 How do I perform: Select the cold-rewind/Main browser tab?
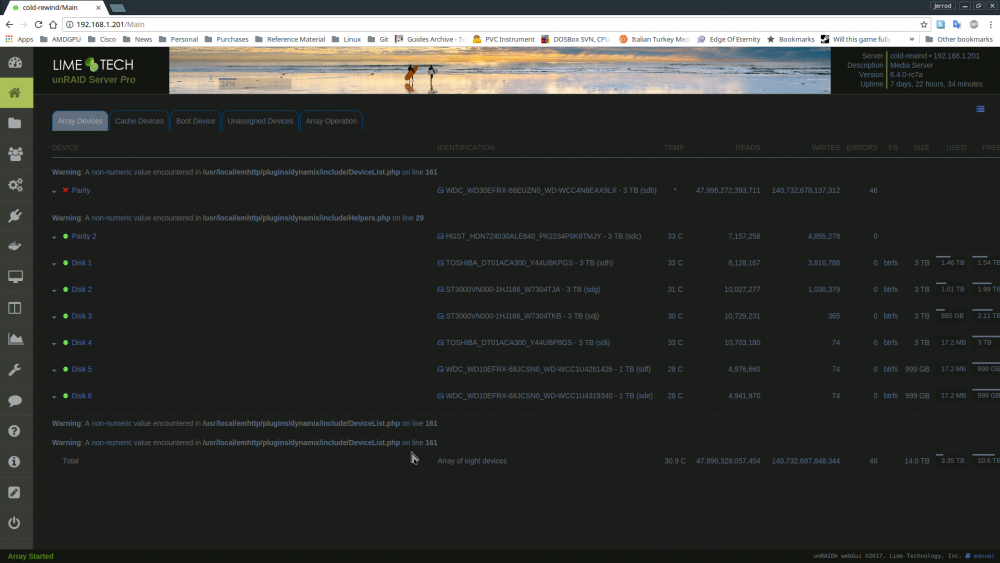click(x=54, y=8)
